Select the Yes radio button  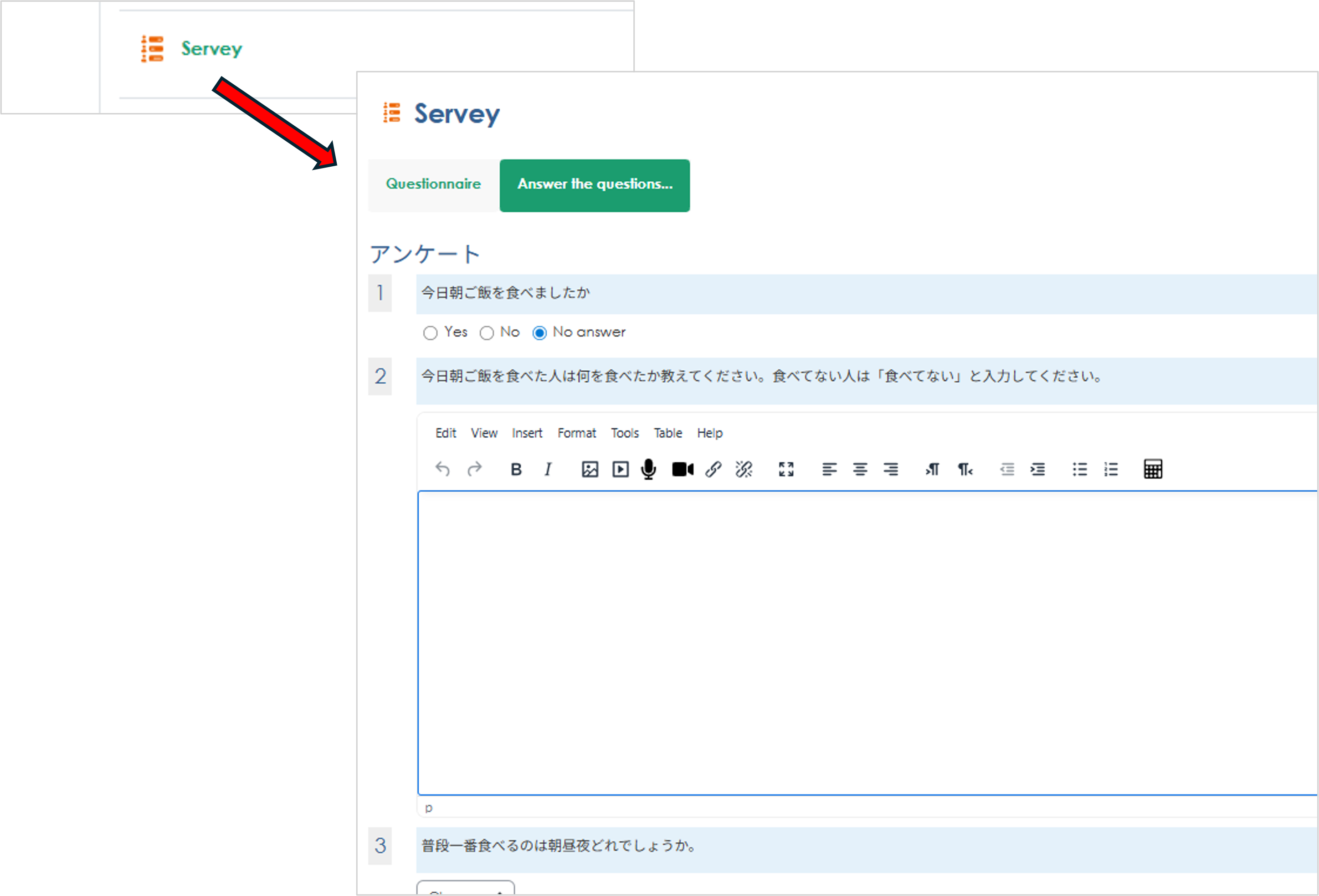click(x=430, y=333)
